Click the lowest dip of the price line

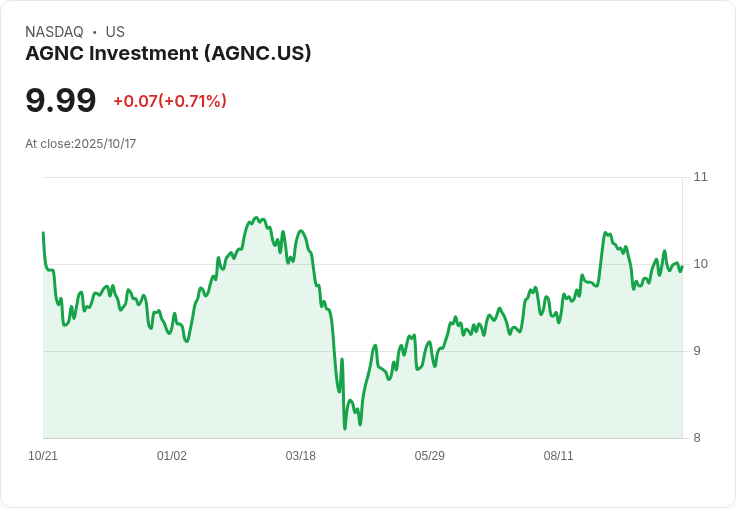tap(345, 429)
